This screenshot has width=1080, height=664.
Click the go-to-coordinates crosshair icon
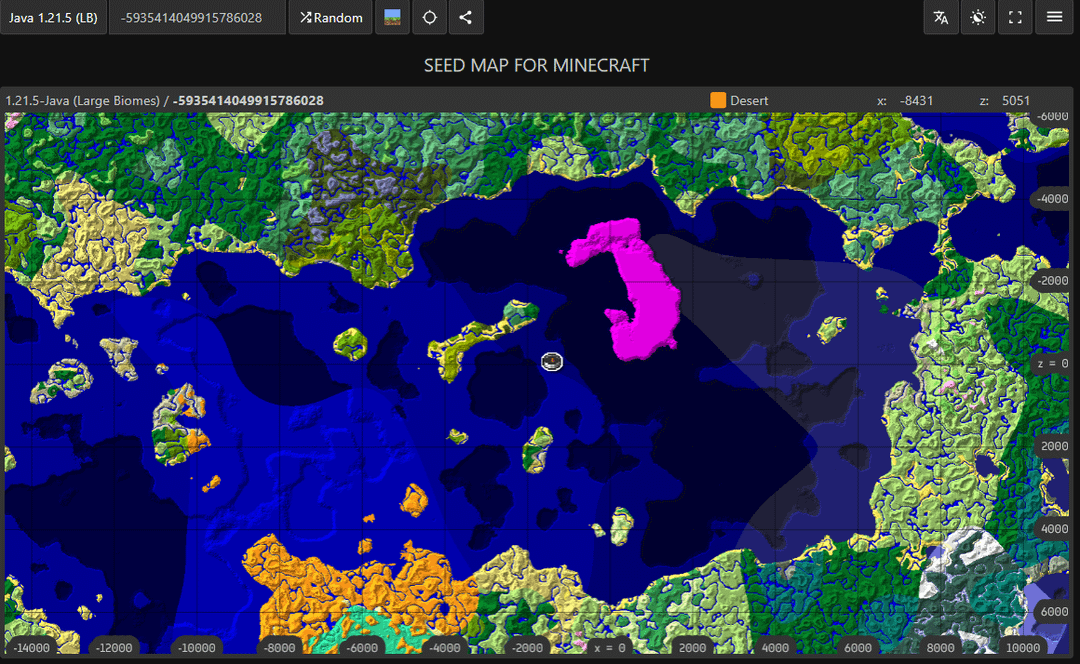click(429, 18)
